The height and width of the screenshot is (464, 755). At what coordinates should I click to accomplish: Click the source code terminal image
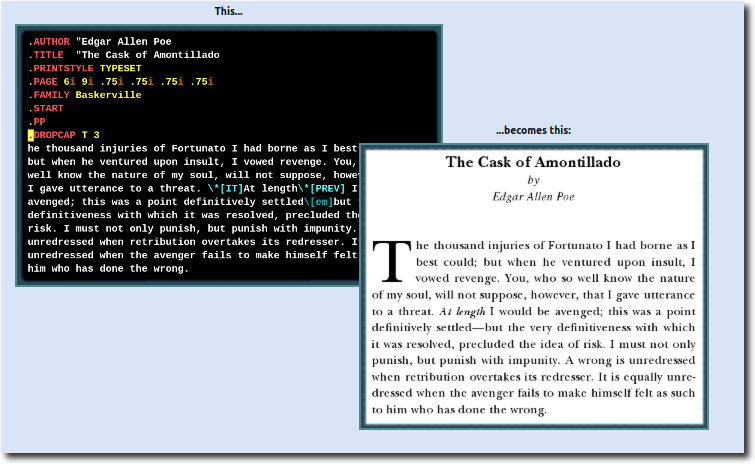[190, 155]
